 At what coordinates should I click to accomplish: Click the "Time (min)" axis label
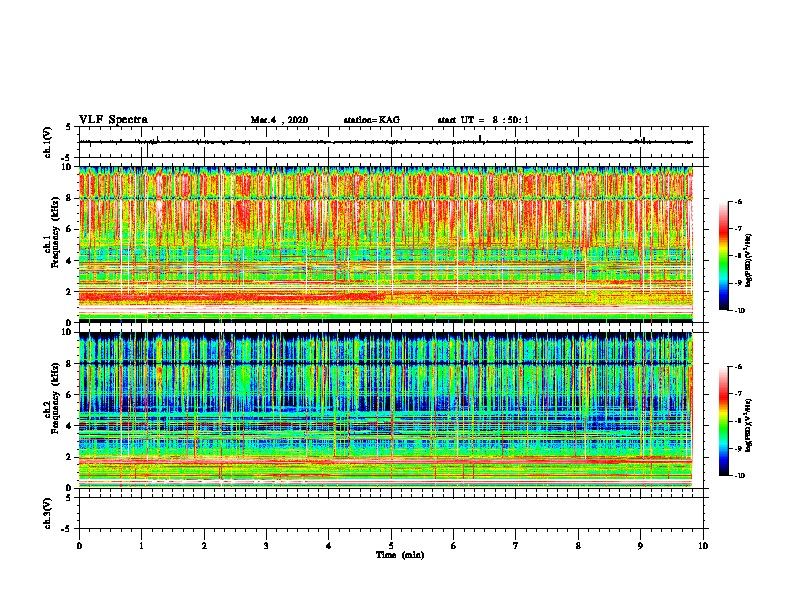tap(400, 555)
